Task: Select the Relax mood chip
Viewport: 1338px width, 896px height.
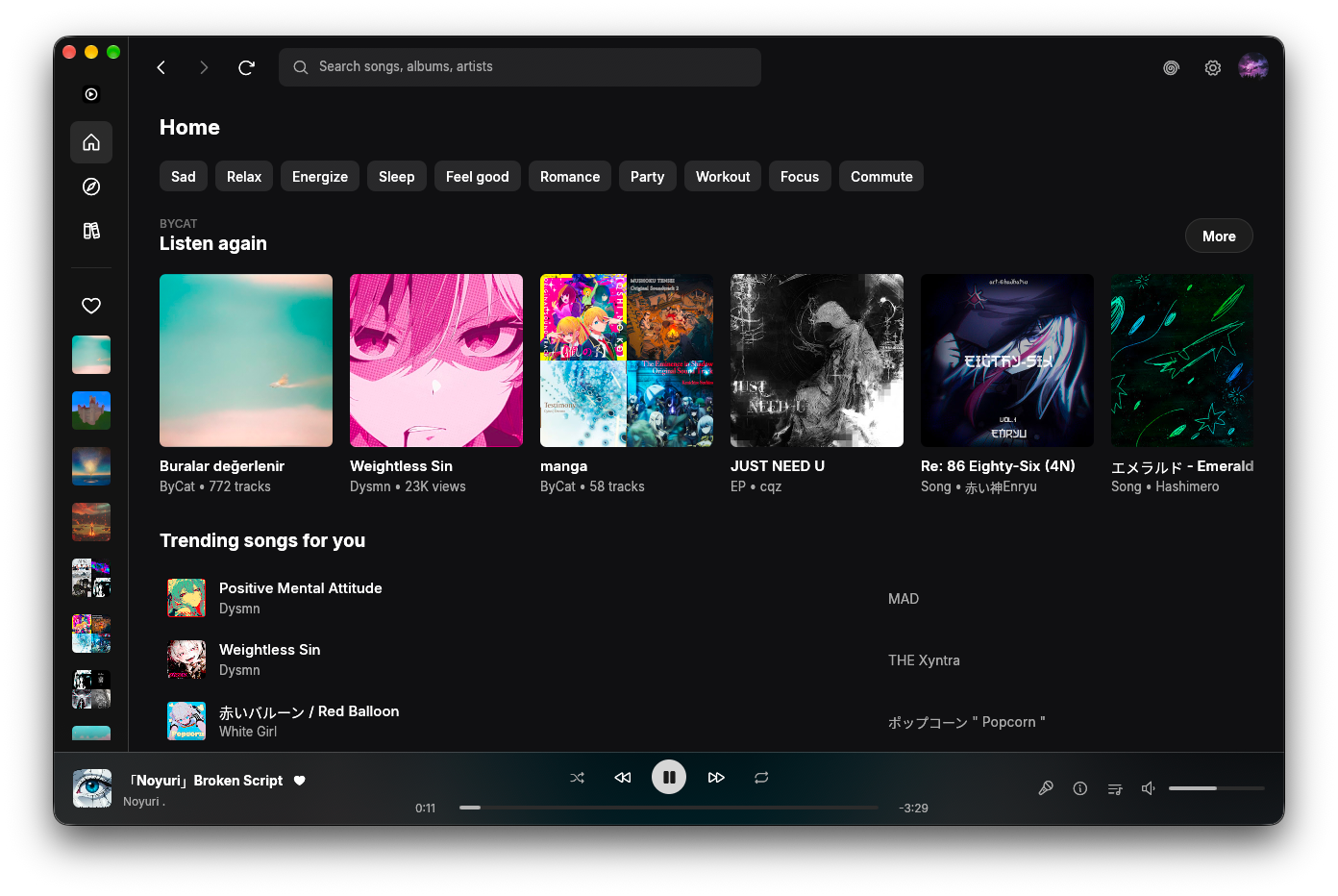Action: click(x=244, y=176)
